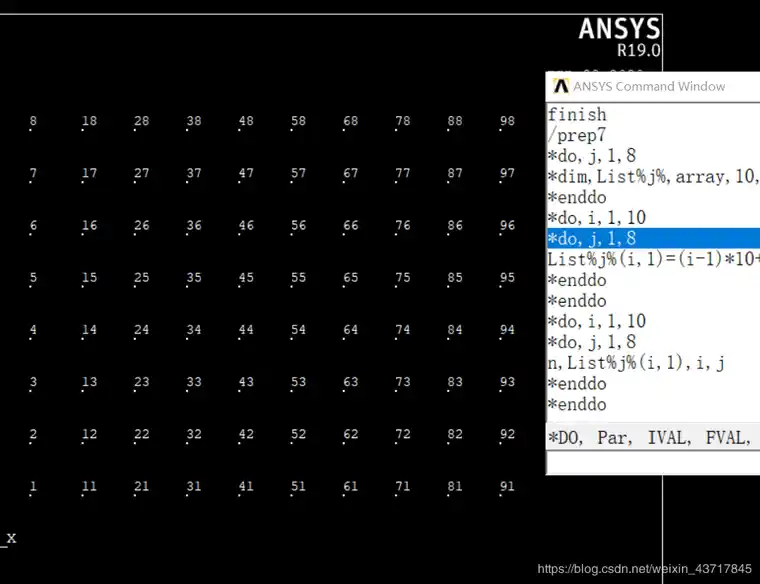Click node 1 in the graphics window
Image resolution: width=760 pixels, height=584 pixels.
[x=32, y=487]
